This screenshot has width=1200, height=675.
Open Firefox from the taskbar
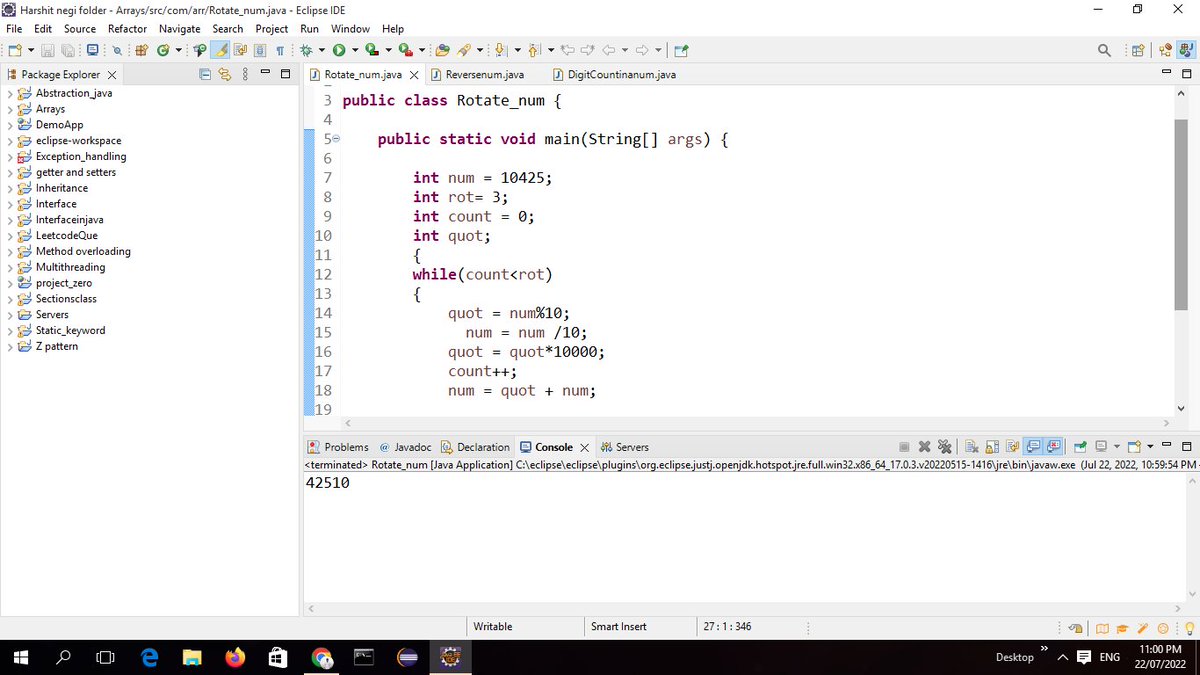[235, 657]
